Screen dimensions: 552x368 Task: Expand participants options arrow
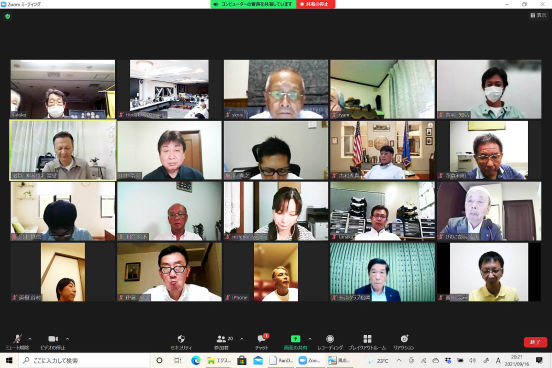coord(242,339)
